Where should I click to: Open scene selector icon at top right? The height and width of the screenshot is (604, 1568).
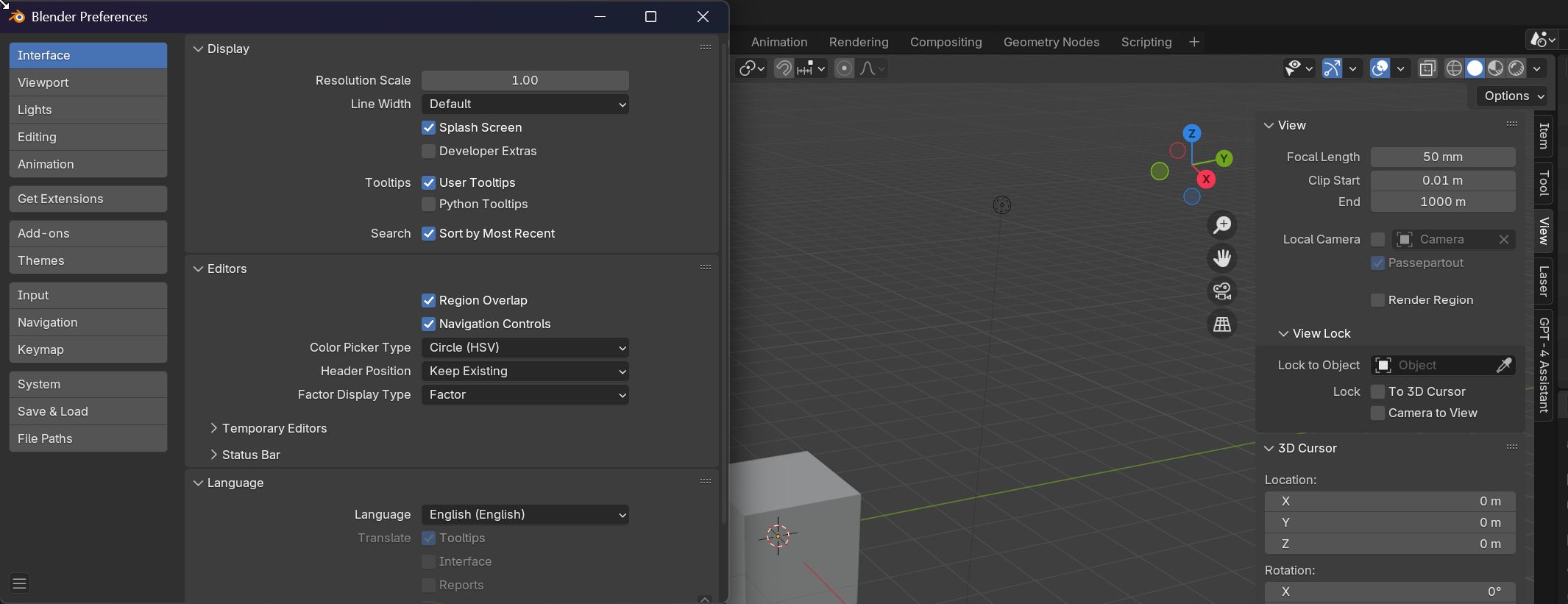[x=1542, y=39]
